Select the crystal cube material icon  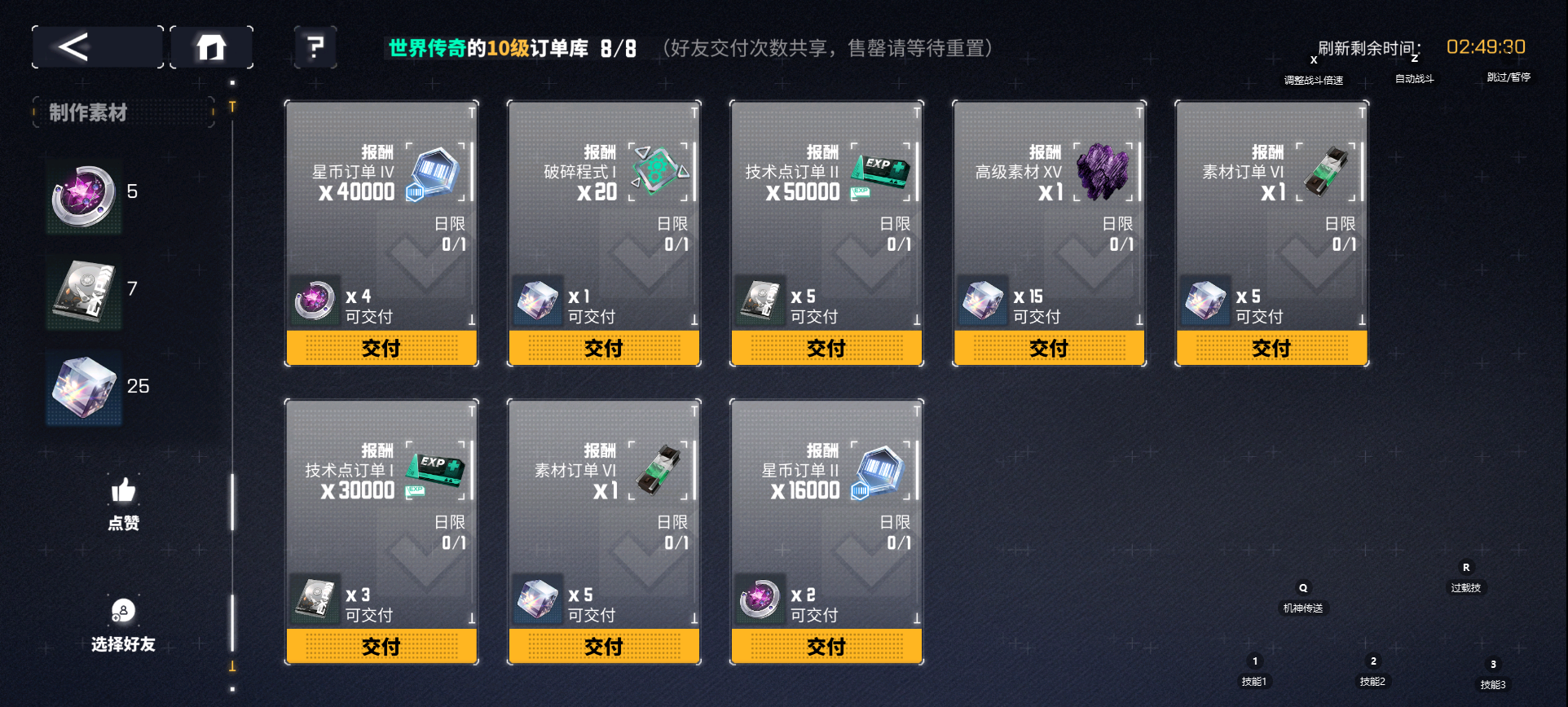tap(84, 388)
